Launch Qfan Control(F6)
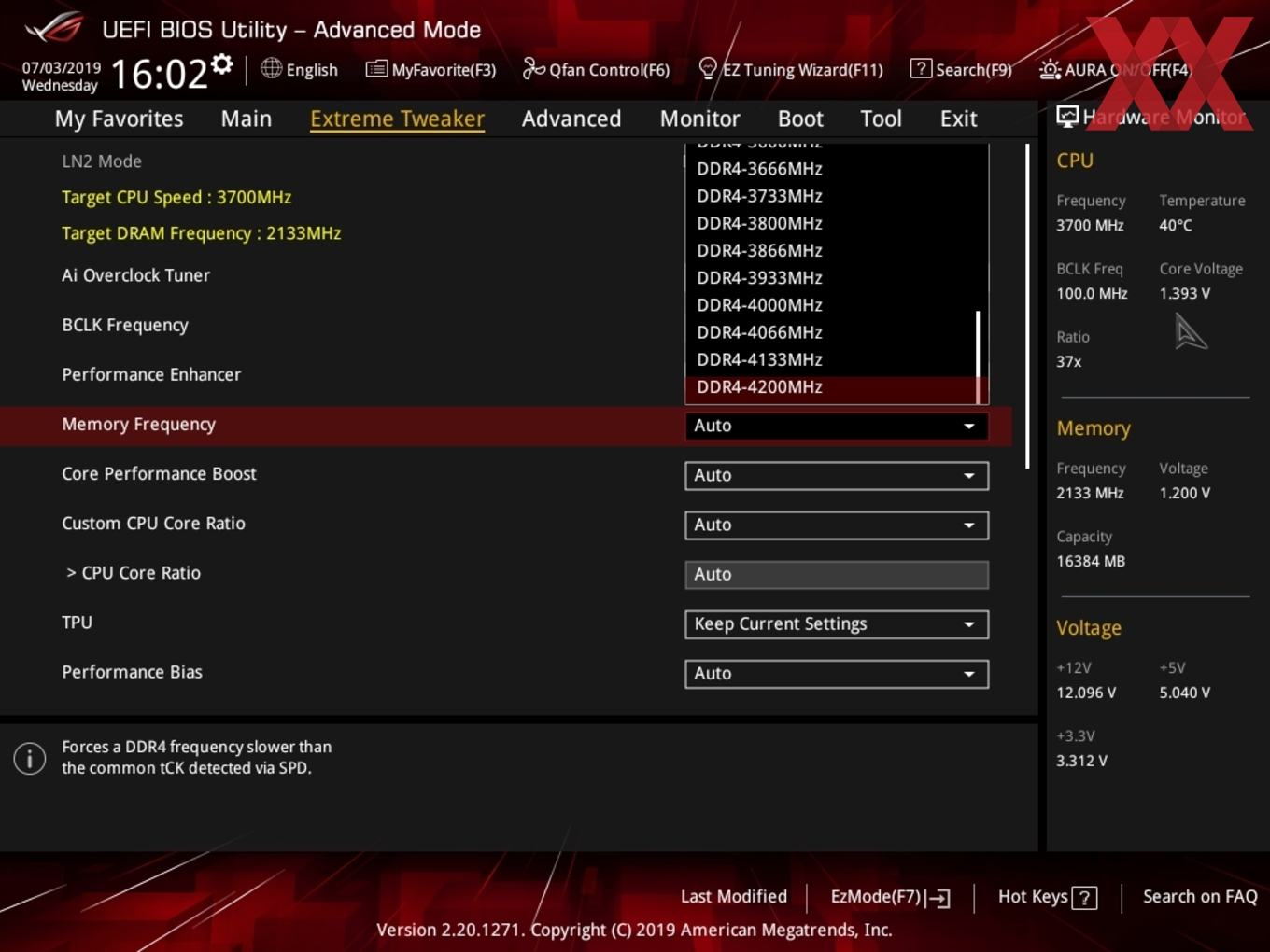This screenshot has width=1270, height=952. click(596, 69)
